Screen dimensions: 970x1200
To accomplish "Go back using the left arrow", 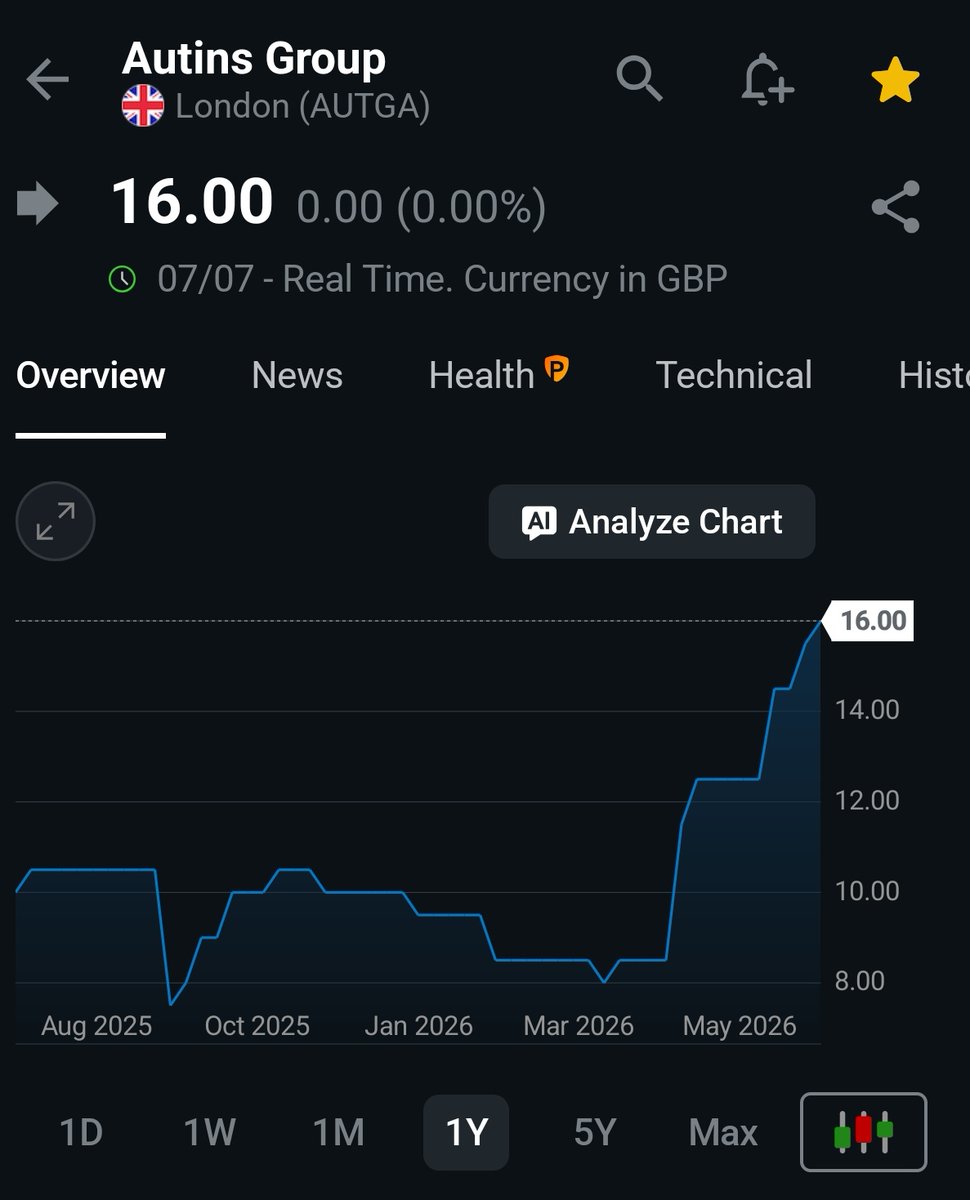I will point(47,80).
